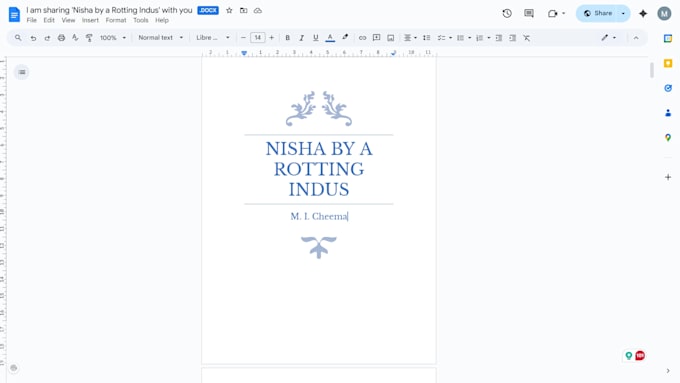Image resolution: width=680 pixels, height=383 pixels.
Task: Activate the paint format tool
Action: coord(89,38)
